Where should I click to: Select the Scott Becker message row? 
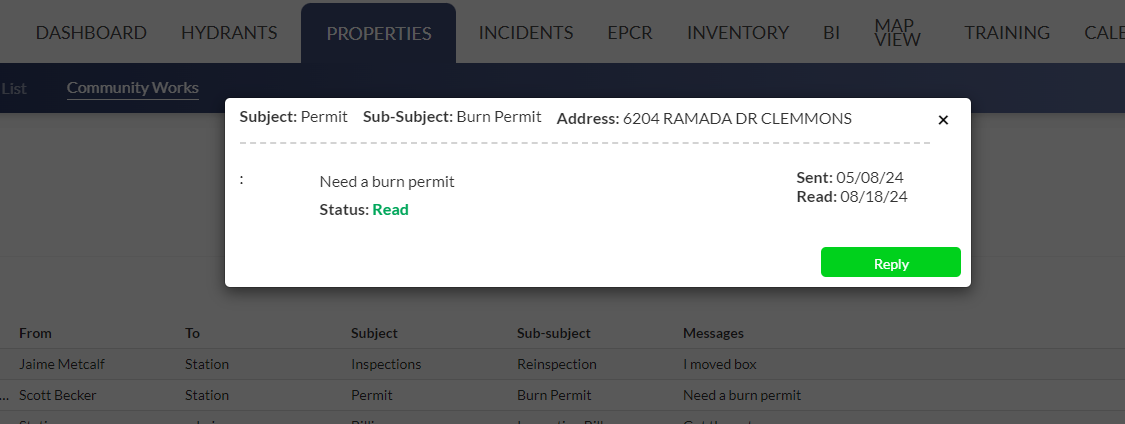point(58,395)
